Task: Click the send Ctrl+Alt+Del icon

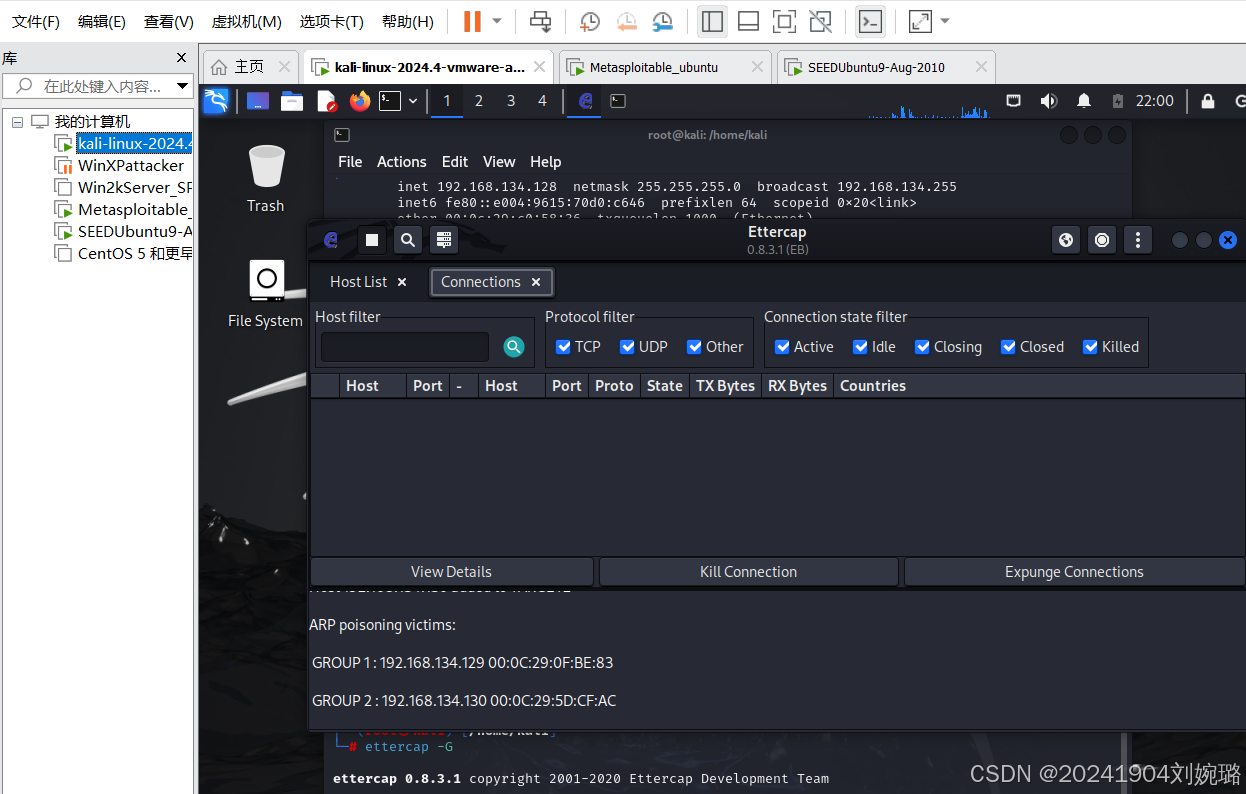Action: [540, 21]
